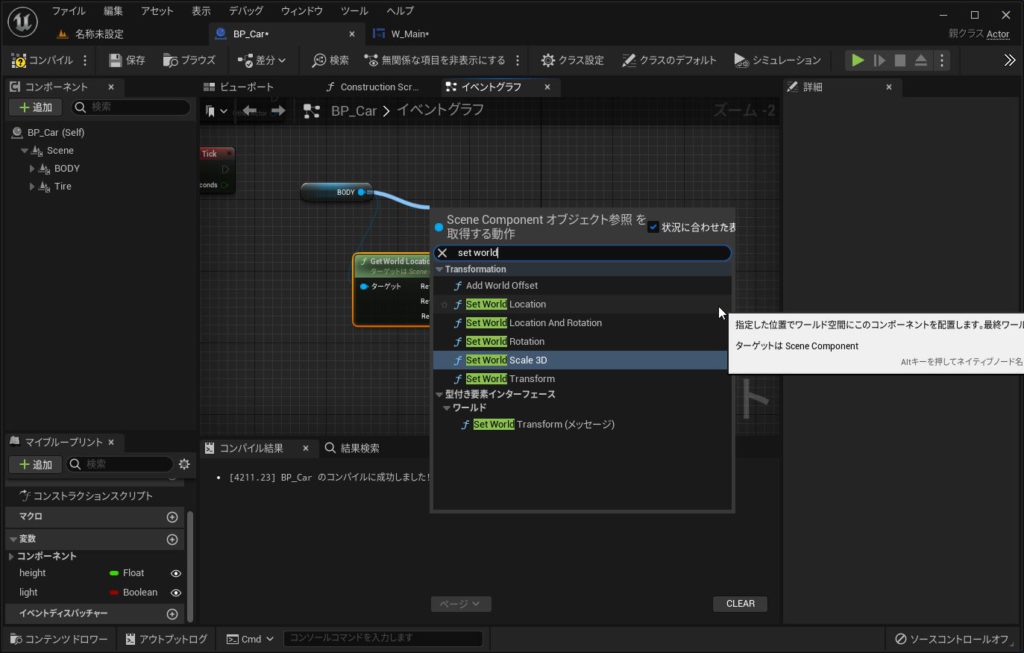Clear search with X icon
The height and width of the screenshot is (653, 1024).
click(x=442, y=253)
